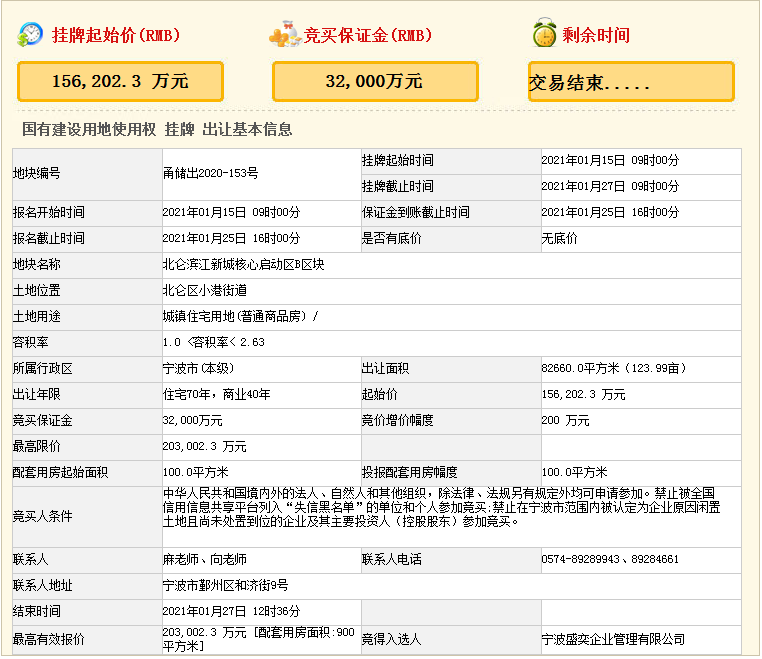The height and width of the screenshot is (659, 762).
Task: Click contact address 宁波市鄞州区和济街9号
Action: (225, 585)
